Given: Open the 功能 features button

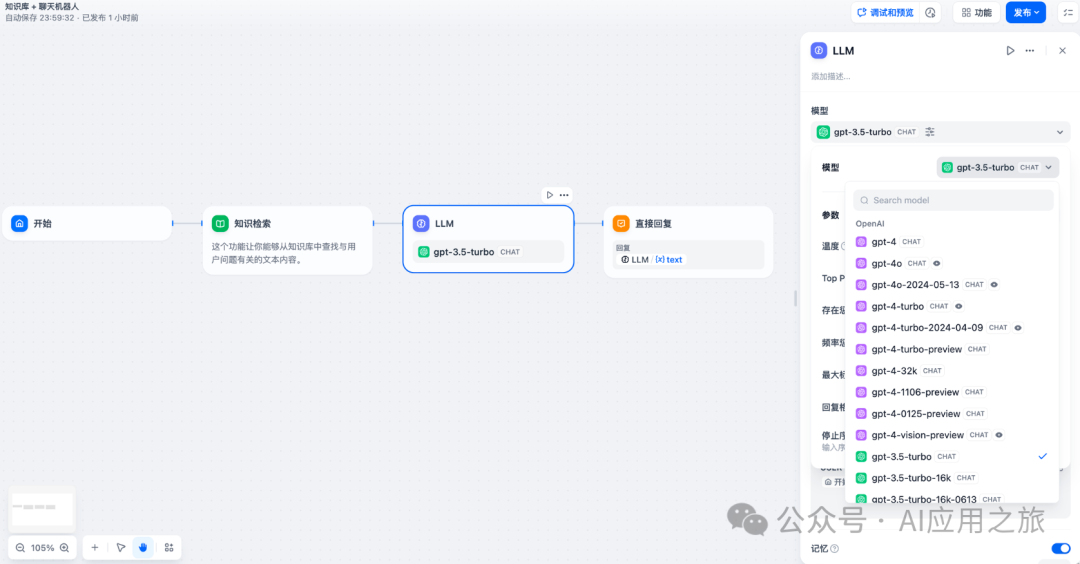Looking at the screenshot, I should pos(977,12).
